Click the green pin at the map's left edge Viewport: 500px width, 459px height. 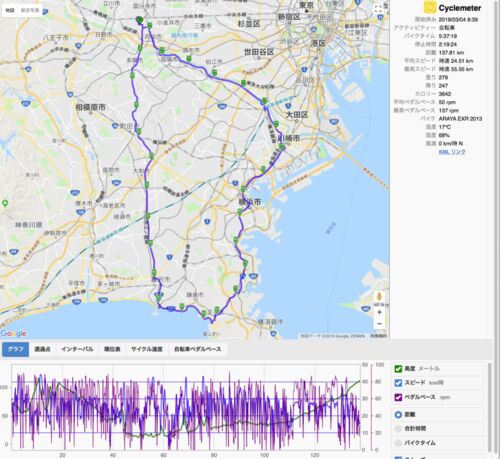click(x=5, y=203)
